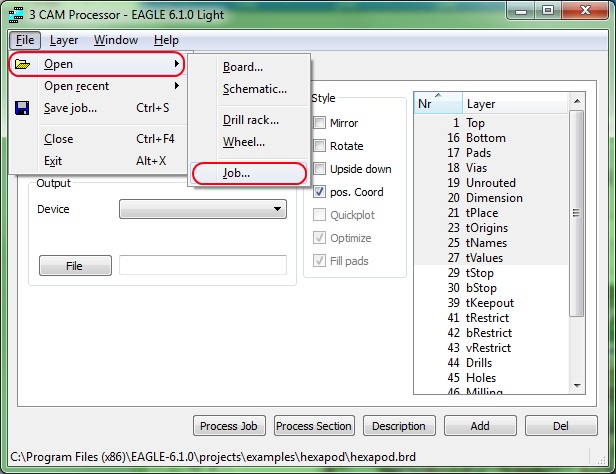Expand the Open recent submenu arrow
This screenshot has width=616, height=474.
tap(177, 85)
